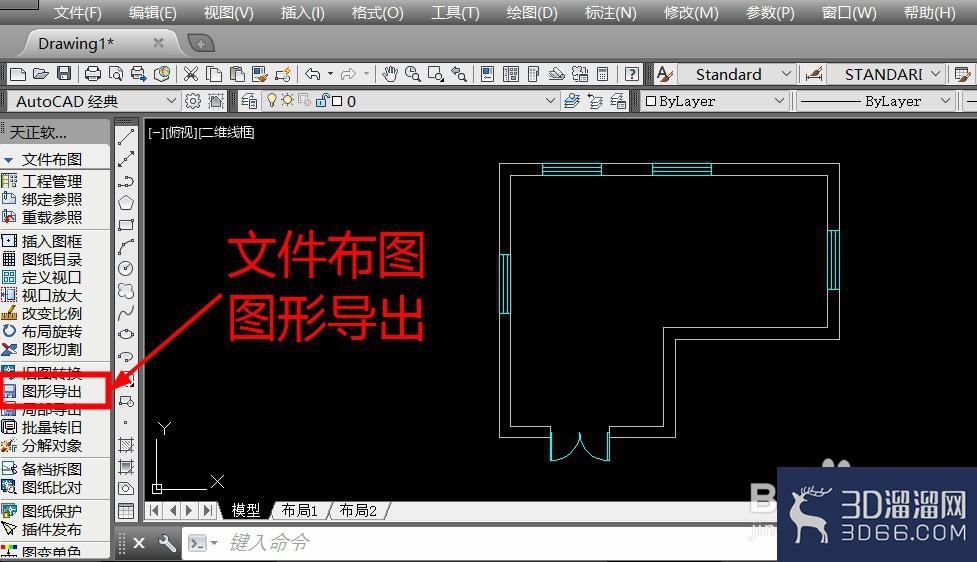977x562 pixels.
Task: Click the Paste clipboard icon
Action: pos(237,74)
